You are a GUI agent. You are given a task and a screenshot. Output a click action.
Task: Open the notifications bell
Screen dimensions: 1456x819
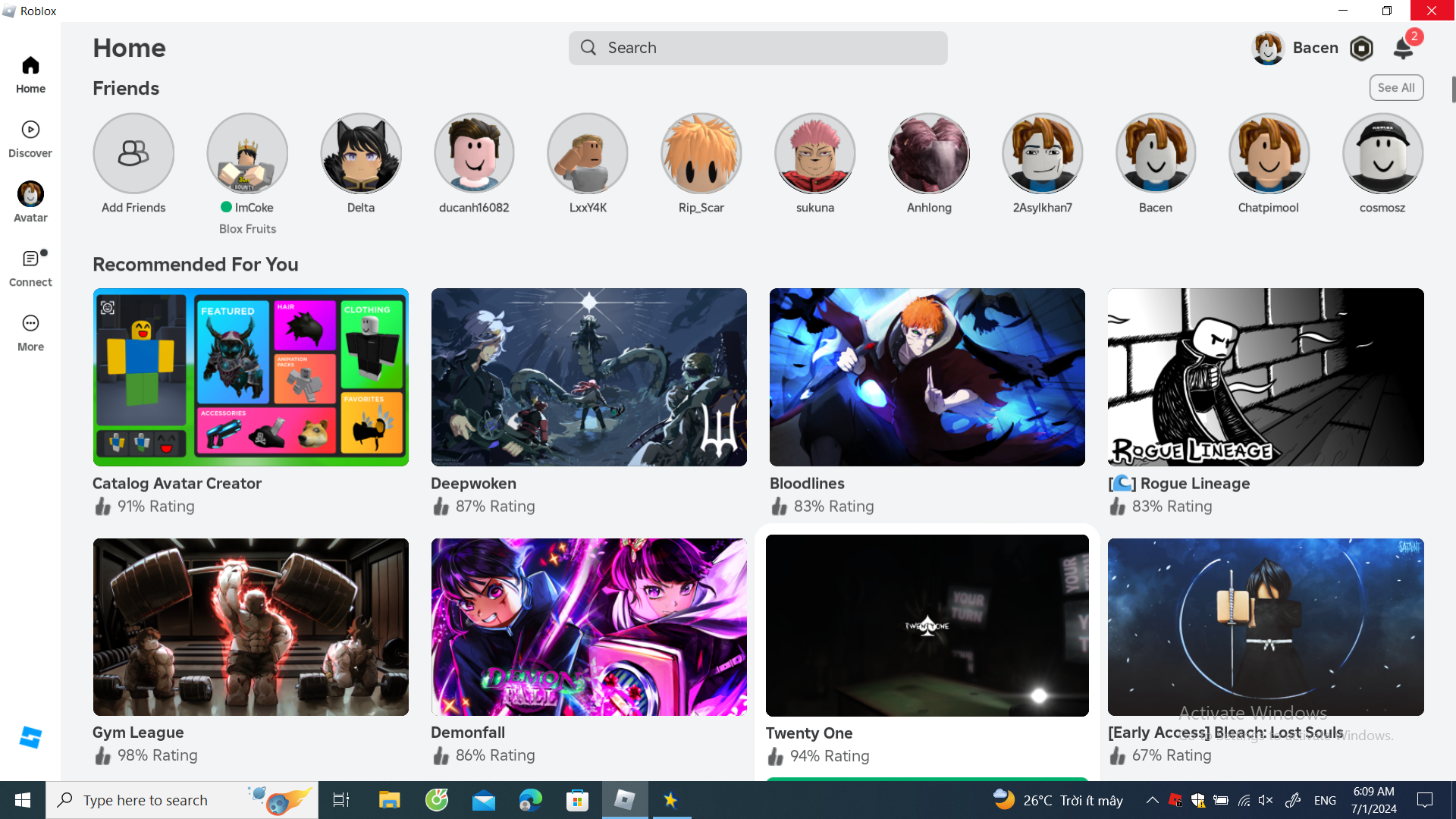[x=1404, y=49]
